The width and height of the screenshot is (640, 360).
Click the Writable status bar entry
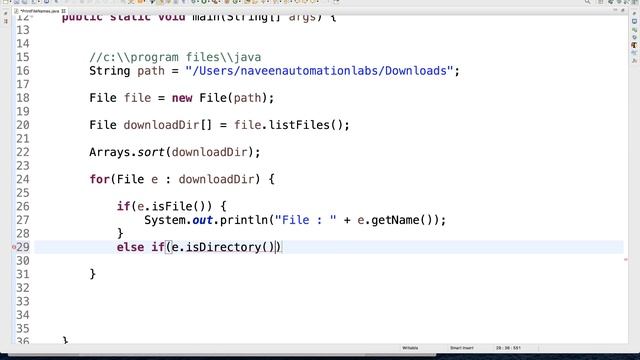[410, 348]
